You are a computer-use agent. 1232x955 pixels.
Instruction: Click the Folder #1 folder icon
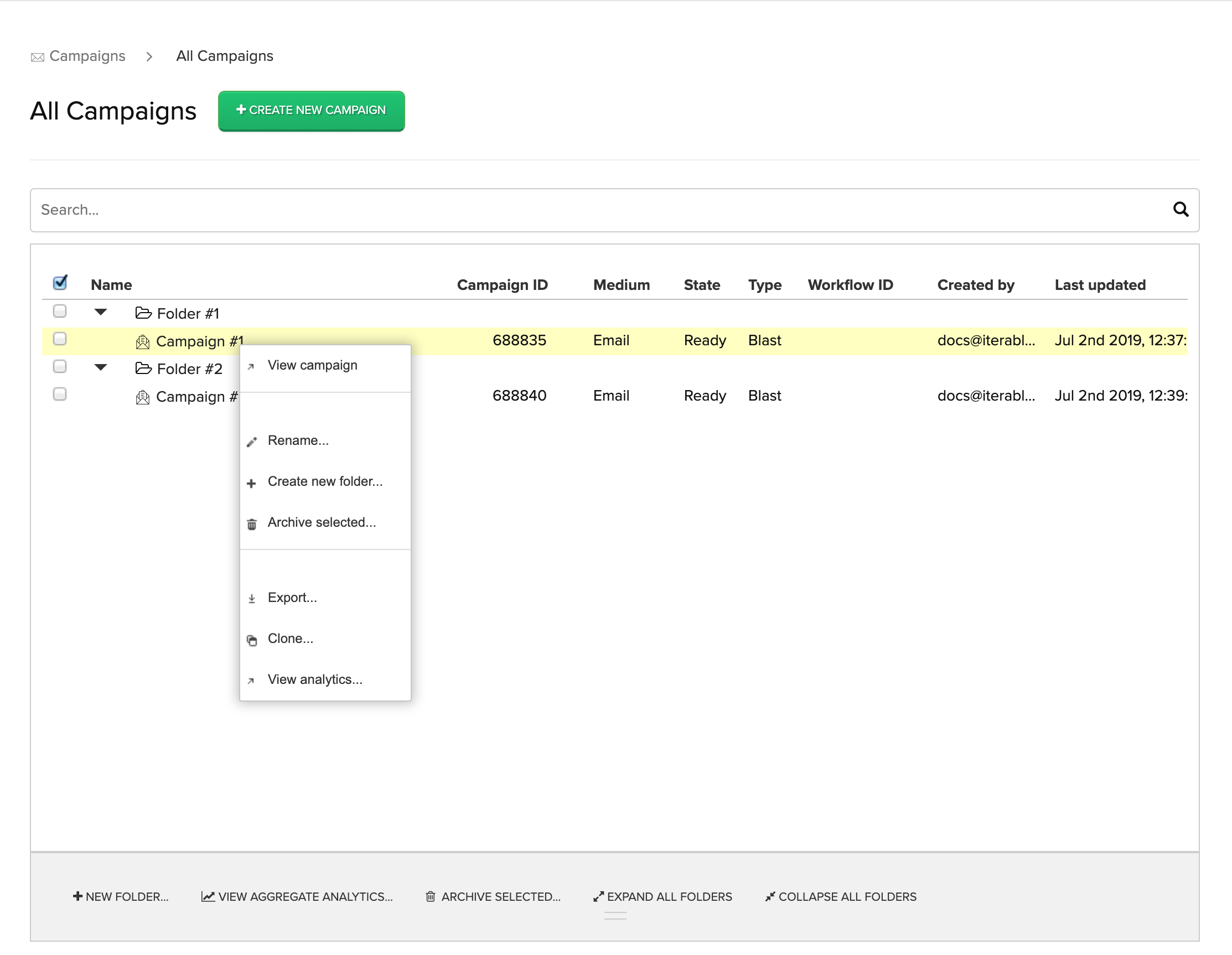click(x=143, y=313)
